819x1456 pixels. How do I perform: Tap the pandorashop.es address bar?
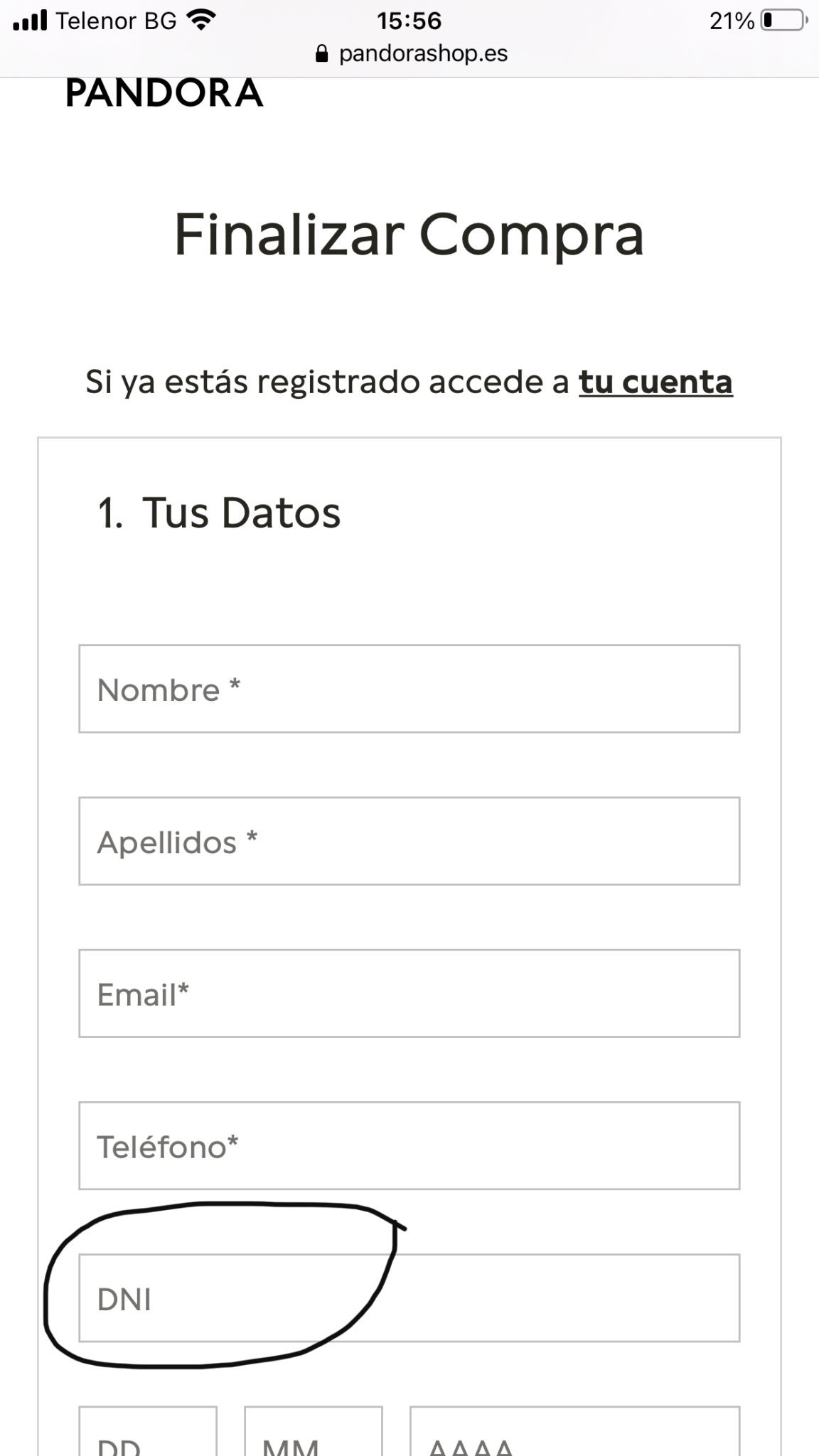coord(423,54)
